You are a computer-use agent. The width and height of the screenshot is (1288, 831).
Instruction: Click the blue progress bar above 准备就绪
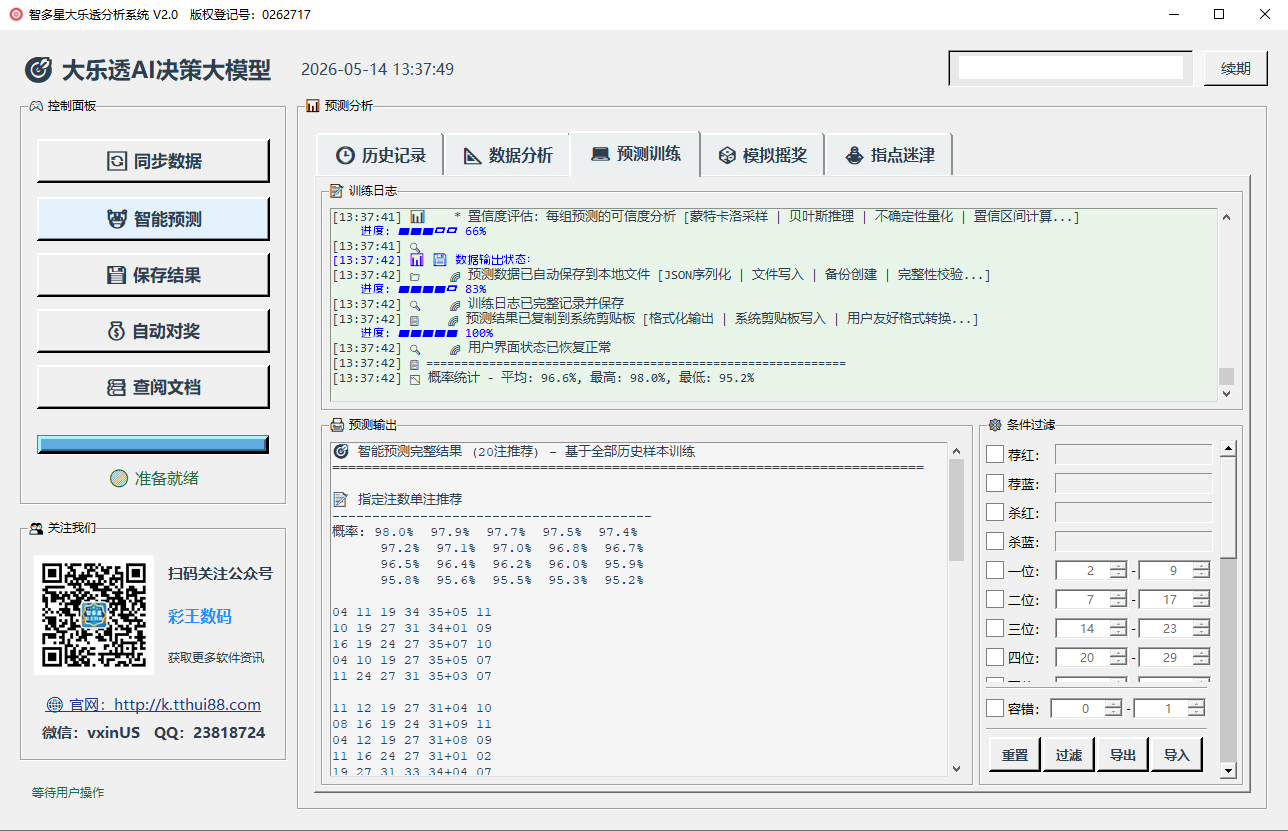pos(153,444)
